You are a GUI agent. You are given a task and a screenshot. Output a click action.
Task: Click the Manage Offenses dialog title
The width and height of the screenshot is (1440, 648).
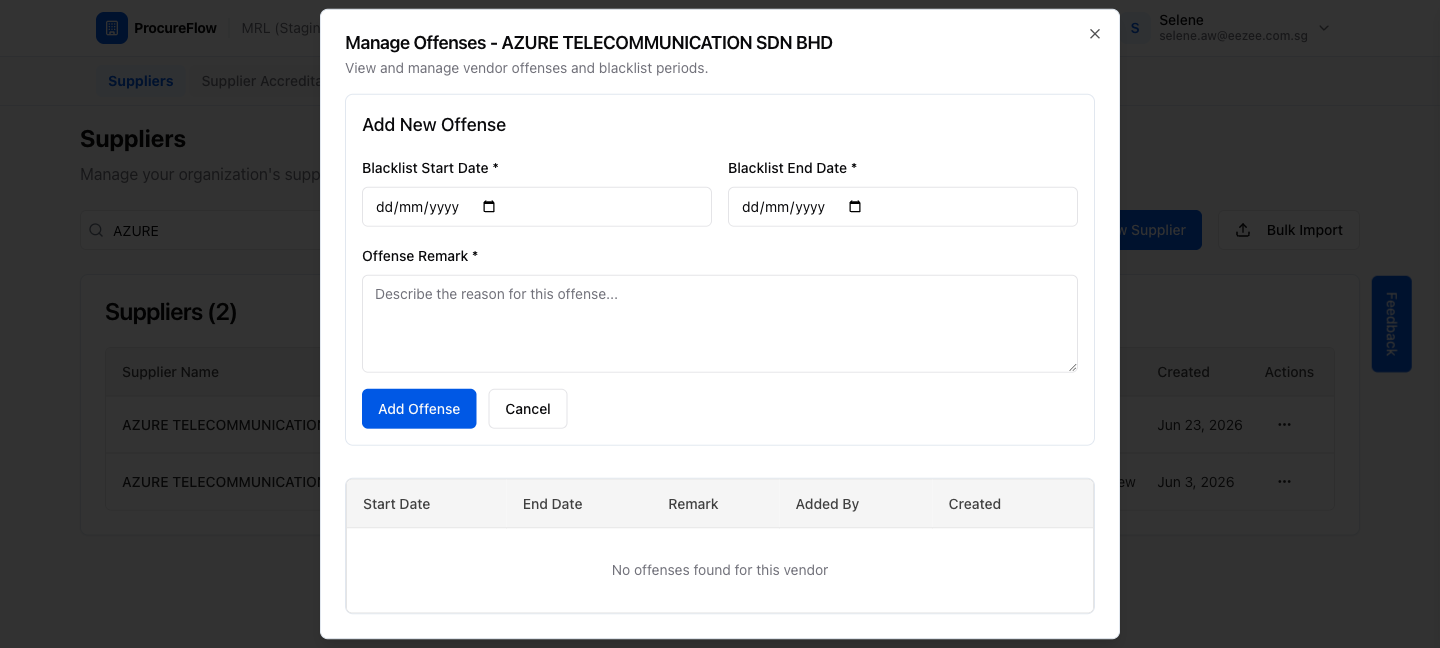(589, 43)
